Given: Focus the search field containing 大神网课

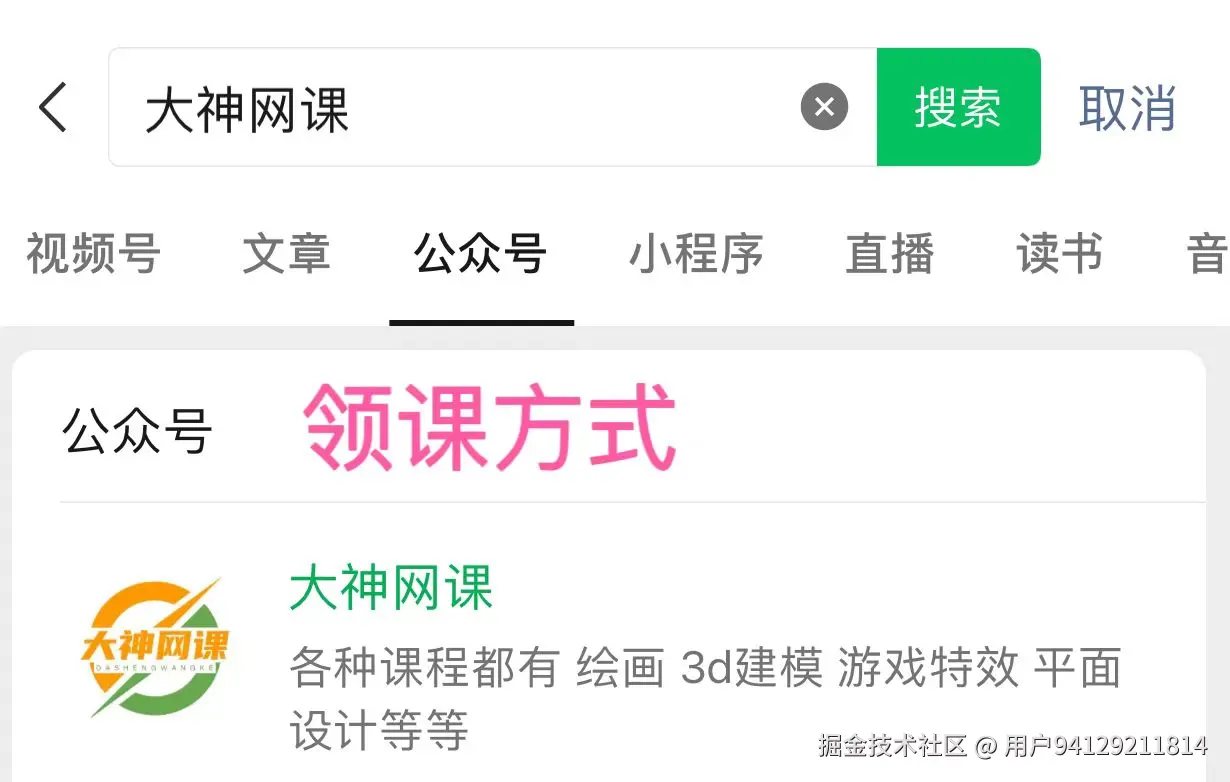Looking at the screenshot, I should [x=492, y=107].
